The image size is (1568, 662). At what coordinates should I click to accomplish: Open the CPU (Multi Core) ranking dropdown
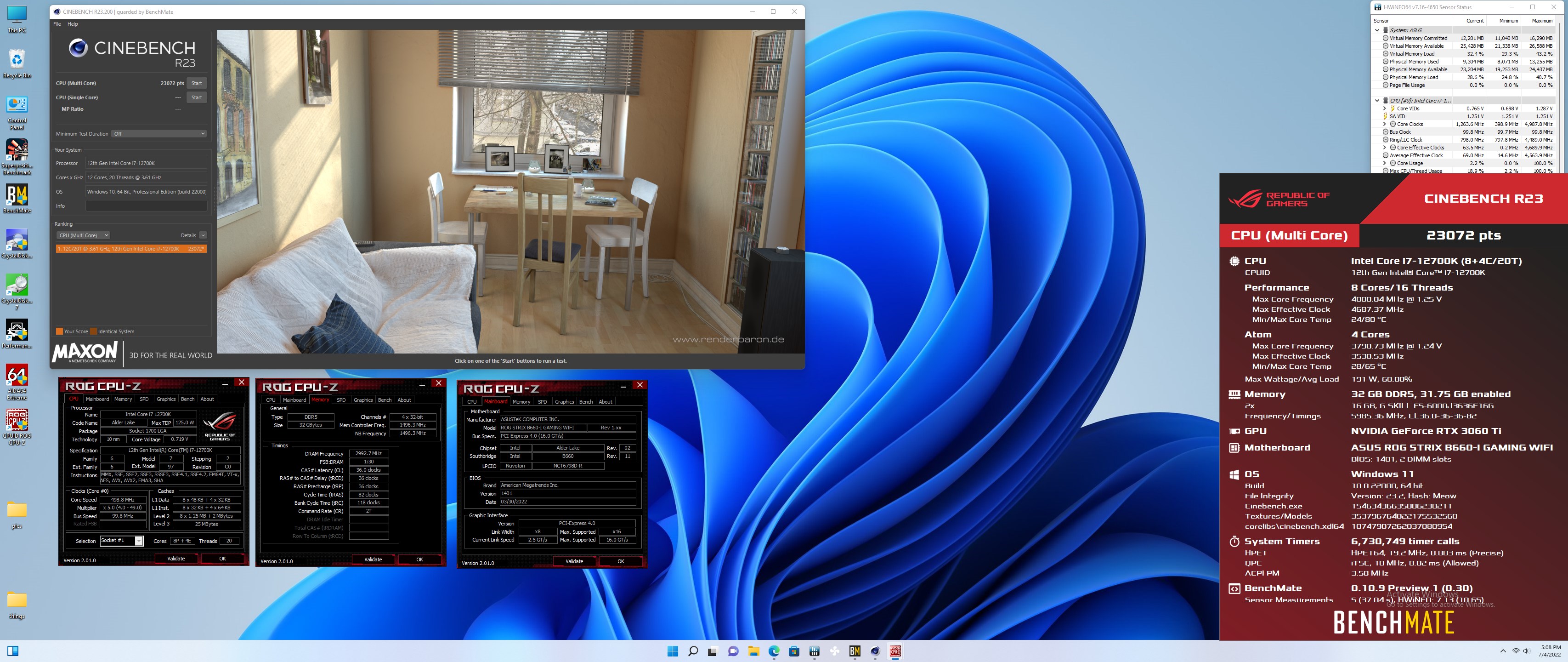(x=84, y=236)
